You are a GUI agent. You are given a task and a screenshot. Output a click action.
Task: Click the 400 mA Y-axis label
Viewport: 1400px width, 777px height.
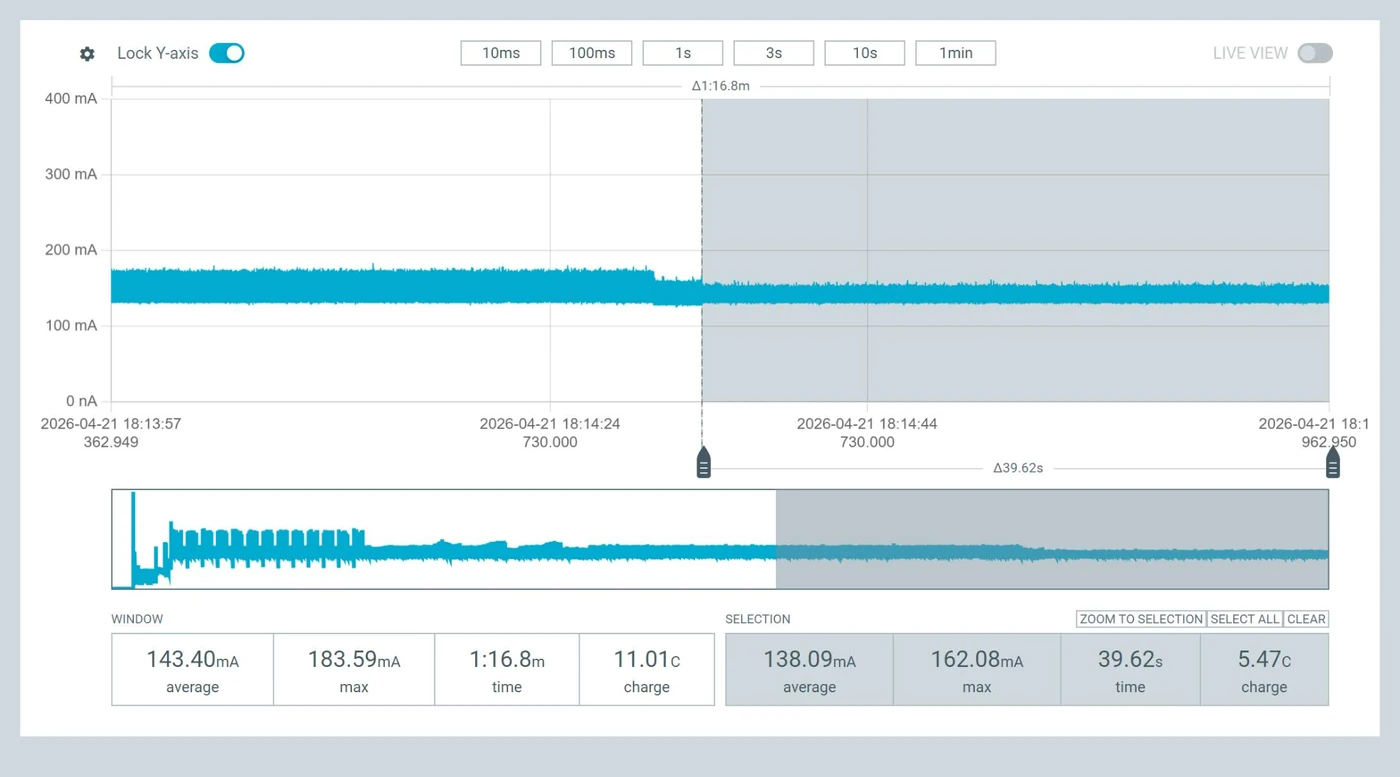(x=71, y=98)
